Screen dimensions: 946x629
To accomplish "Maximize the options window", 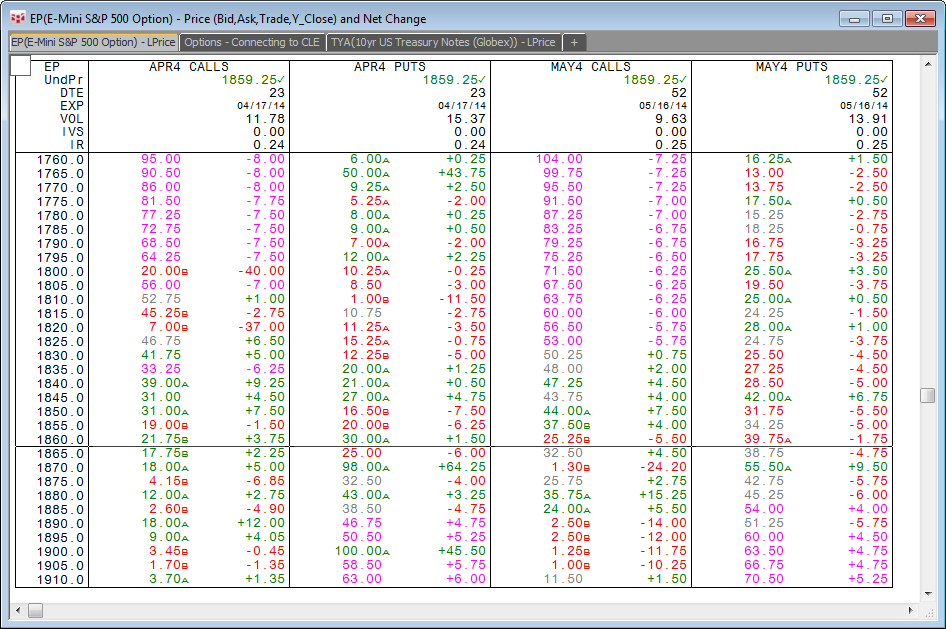I will click(x=886, y=18).
